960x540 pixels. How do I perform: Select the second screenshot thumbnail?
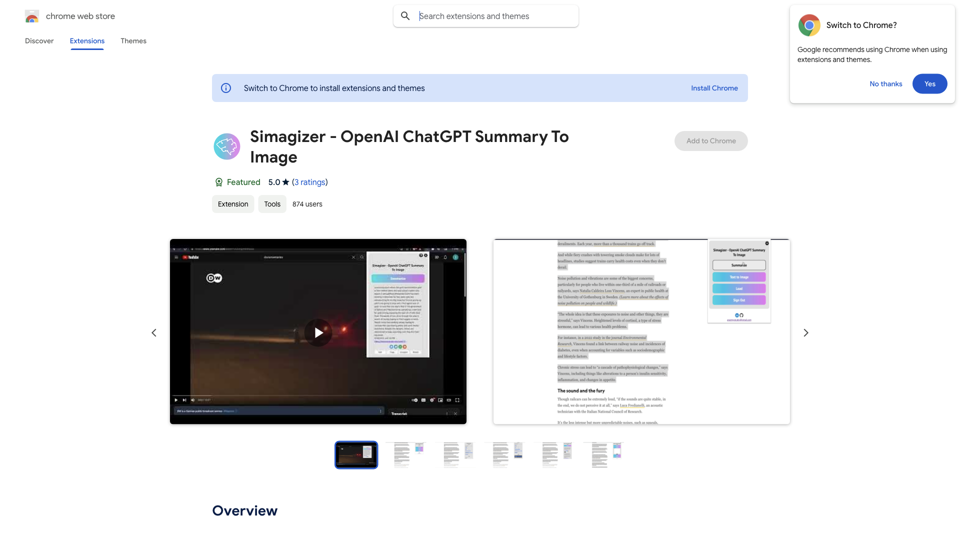[406, 455]
